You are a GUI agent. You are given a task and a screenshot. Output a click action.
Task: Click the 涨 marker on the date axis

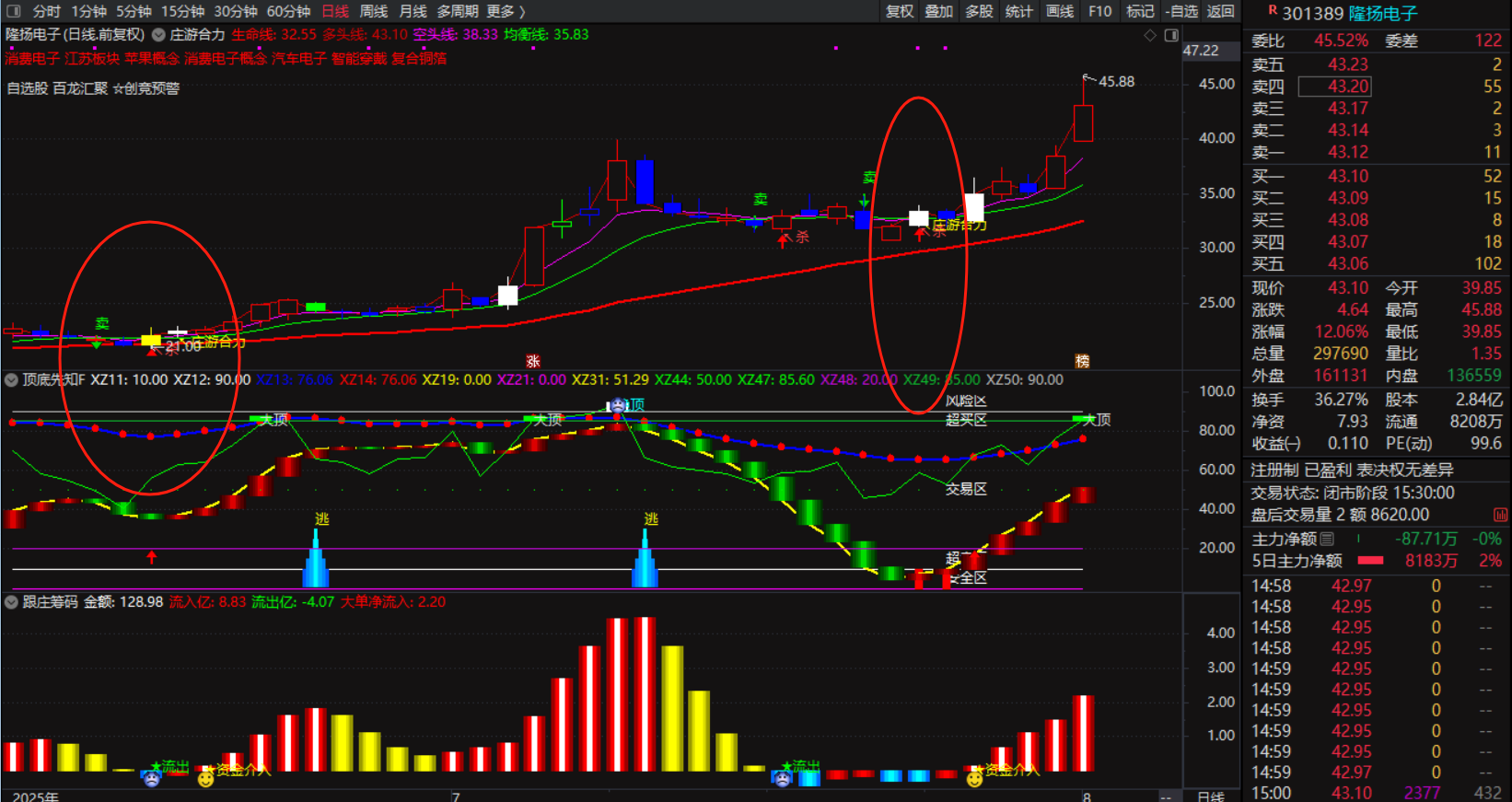532,361
